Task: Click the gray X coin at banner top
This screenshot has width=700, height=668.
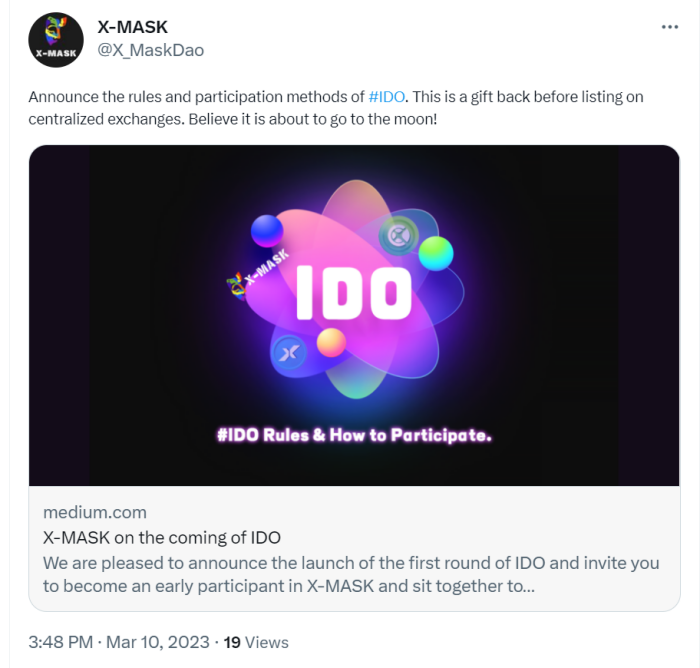Action: [x=396, y=235]
